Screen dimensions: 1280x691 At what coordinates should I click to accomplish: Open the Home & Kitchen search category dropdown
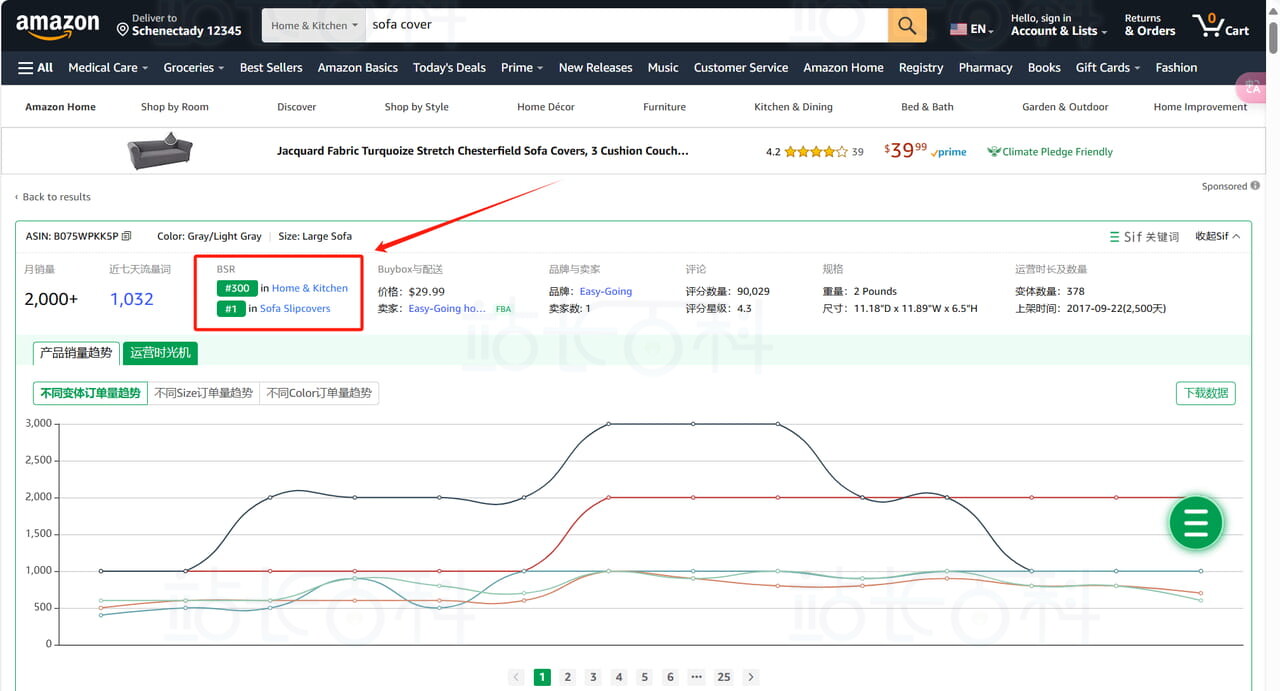tap(314, 25)
